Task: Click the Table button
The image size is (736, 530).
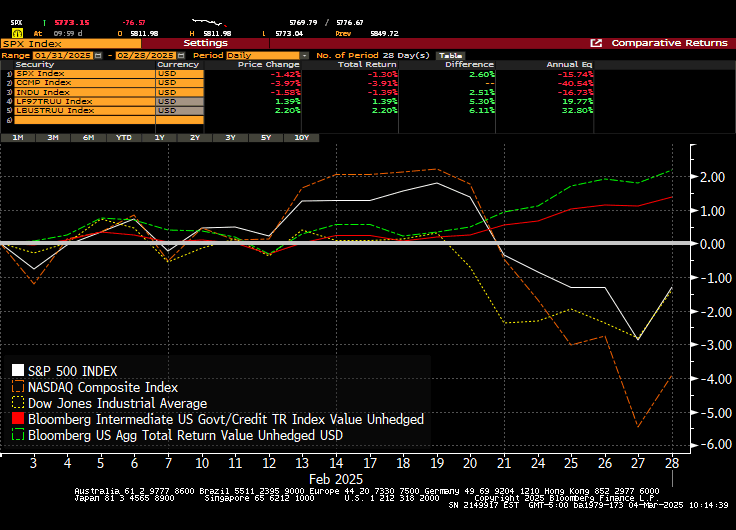Action: (451, 55)
